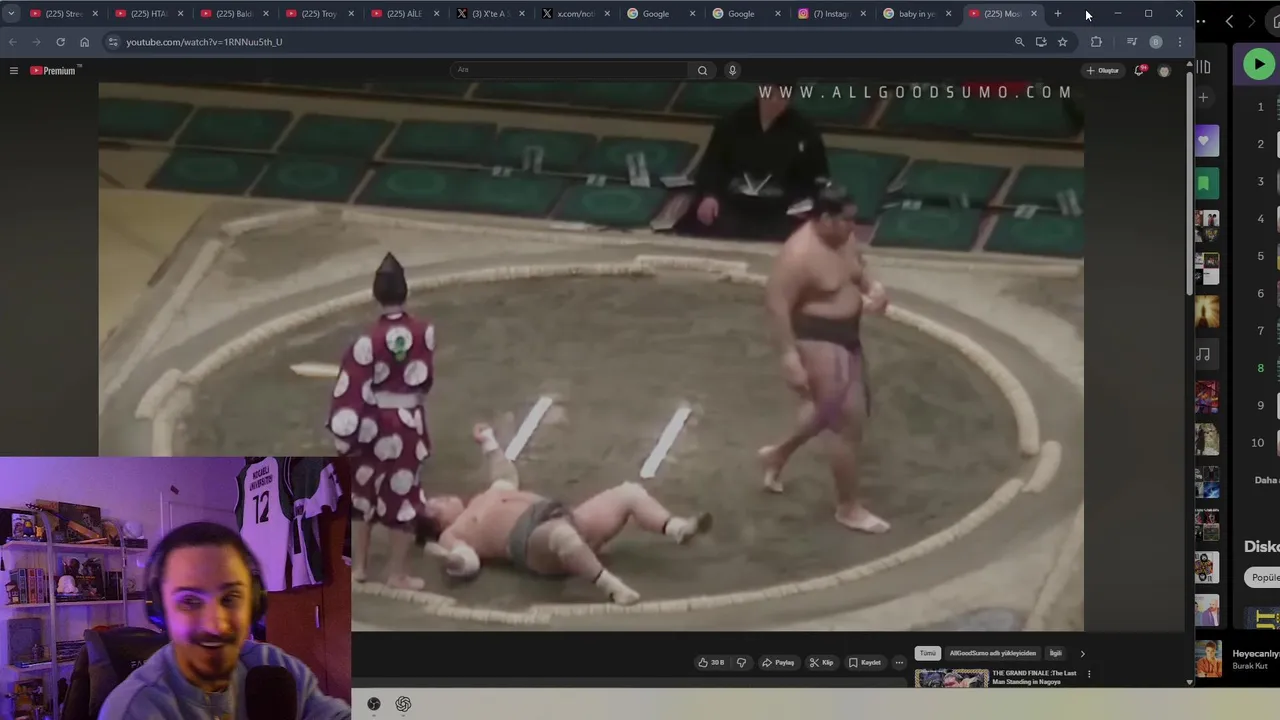Open THE GRAND FINALE video title link
The height and width of the screenshot is (720, 1280).
coord(1034,677)
